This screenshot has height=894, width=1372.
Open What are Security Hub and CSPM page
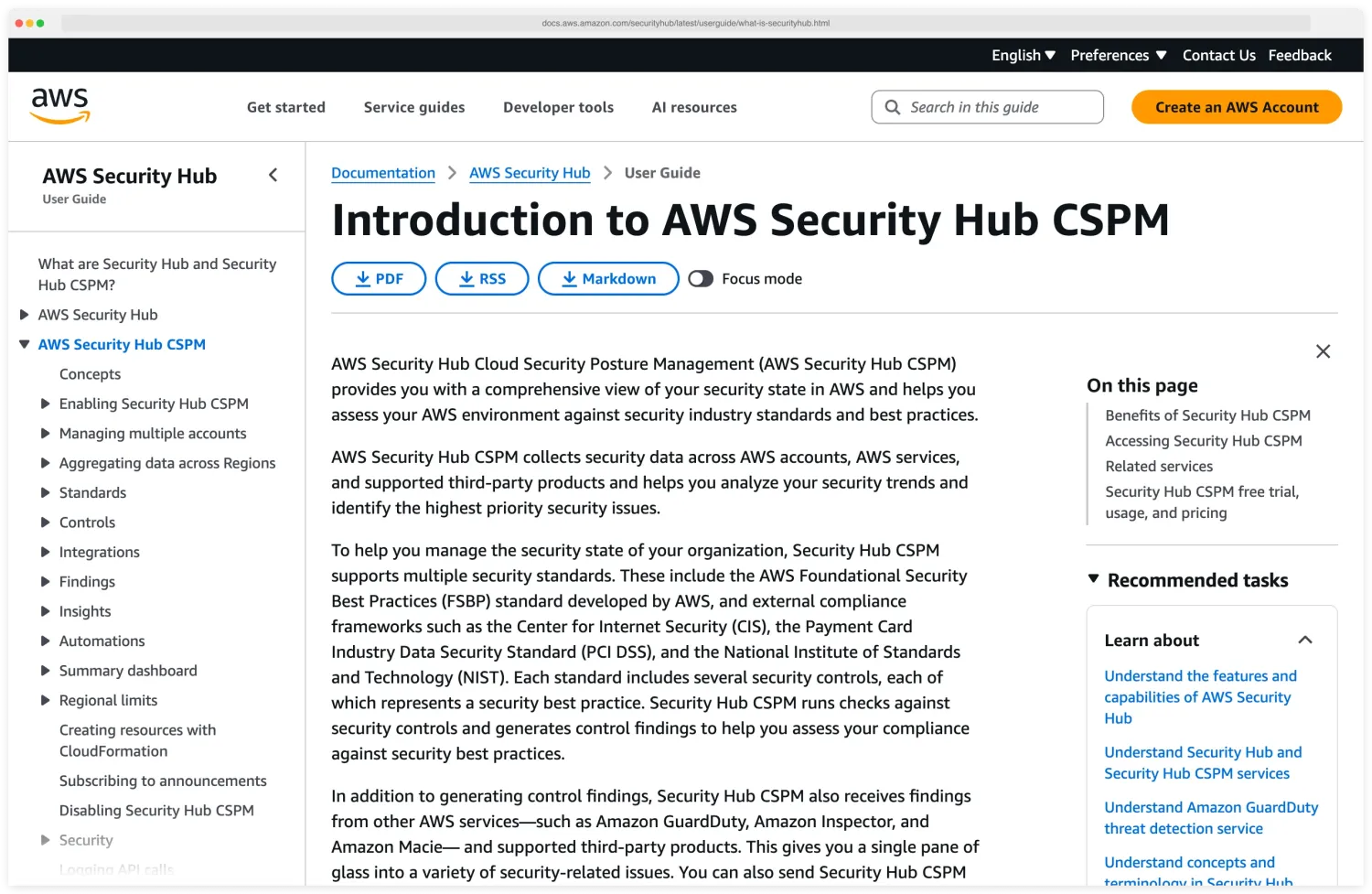click(157, 275)
